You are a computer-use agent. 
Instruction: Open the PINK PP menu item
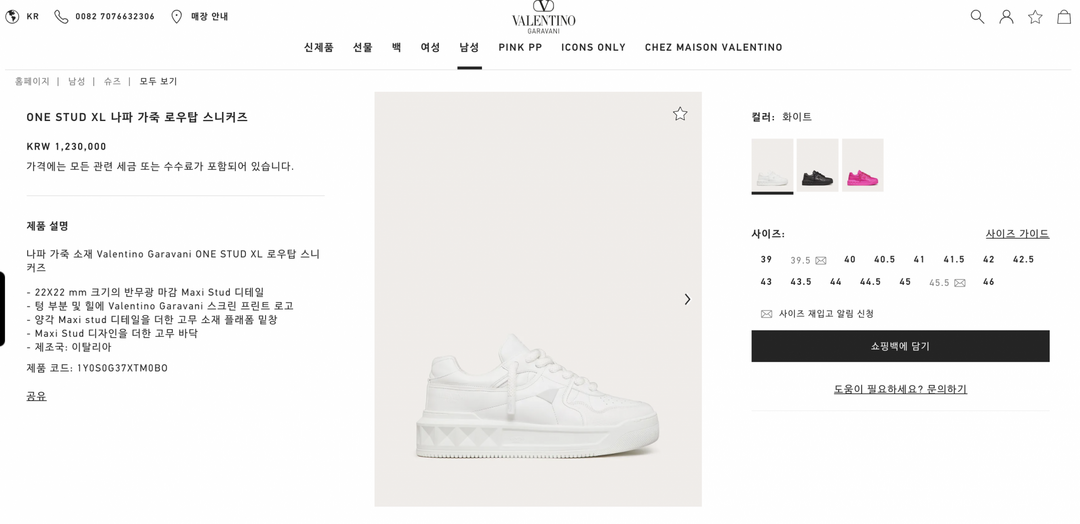click(520, 48)
